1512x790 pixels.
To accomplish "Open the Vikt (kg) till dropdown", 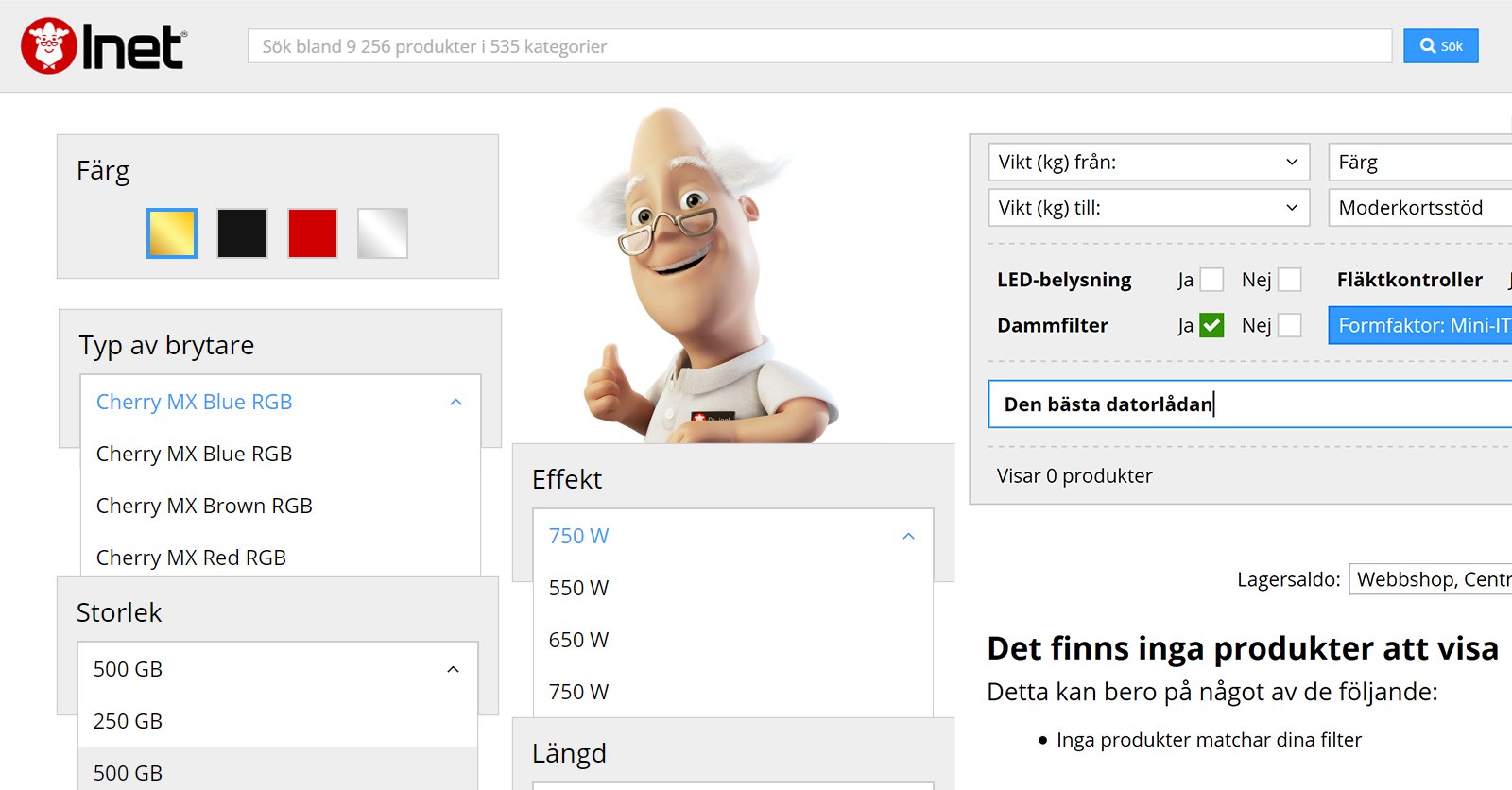I will click(1149, 207).
